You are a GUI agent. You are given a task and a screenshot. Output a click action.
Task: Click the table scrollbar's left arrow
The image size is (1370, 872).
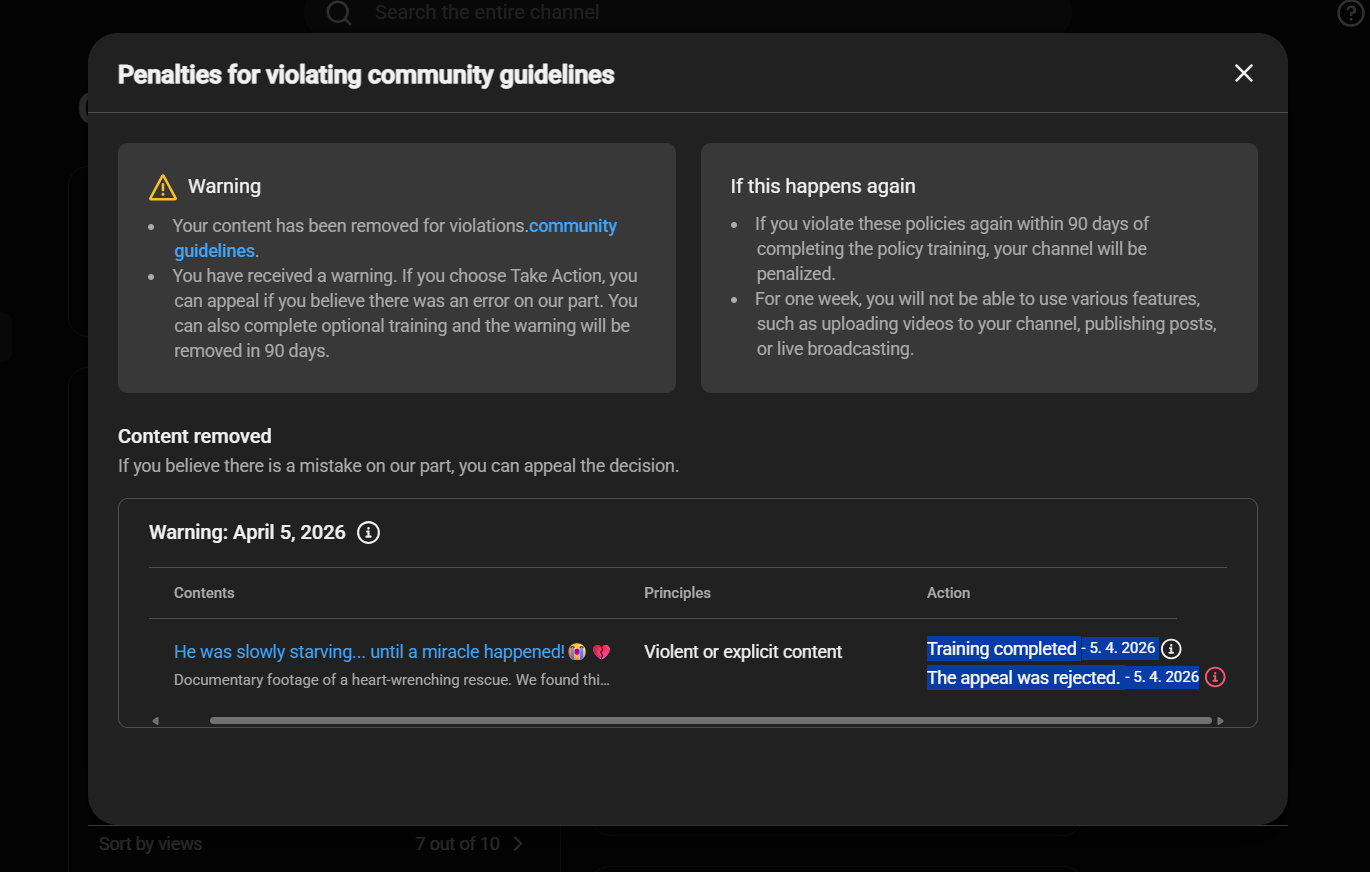155,720
